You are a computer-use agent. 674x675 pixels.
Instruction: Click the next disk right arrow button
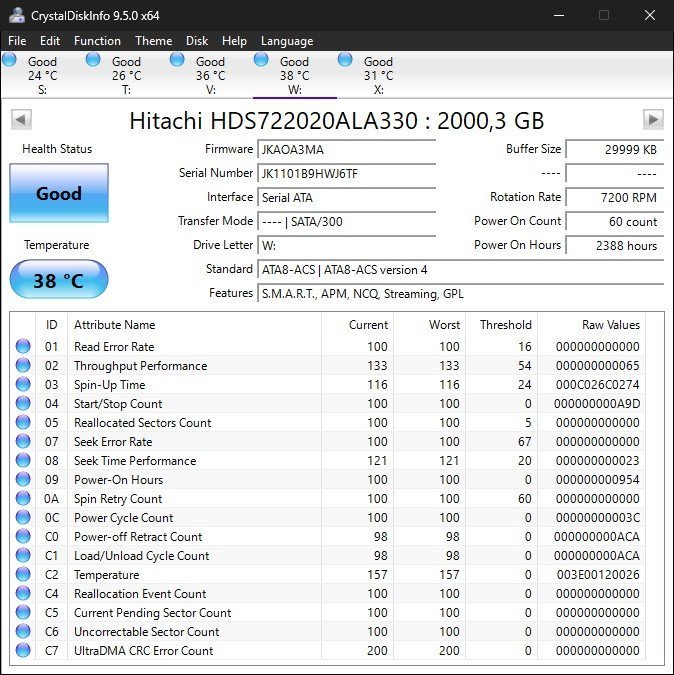tap(653, 120)
